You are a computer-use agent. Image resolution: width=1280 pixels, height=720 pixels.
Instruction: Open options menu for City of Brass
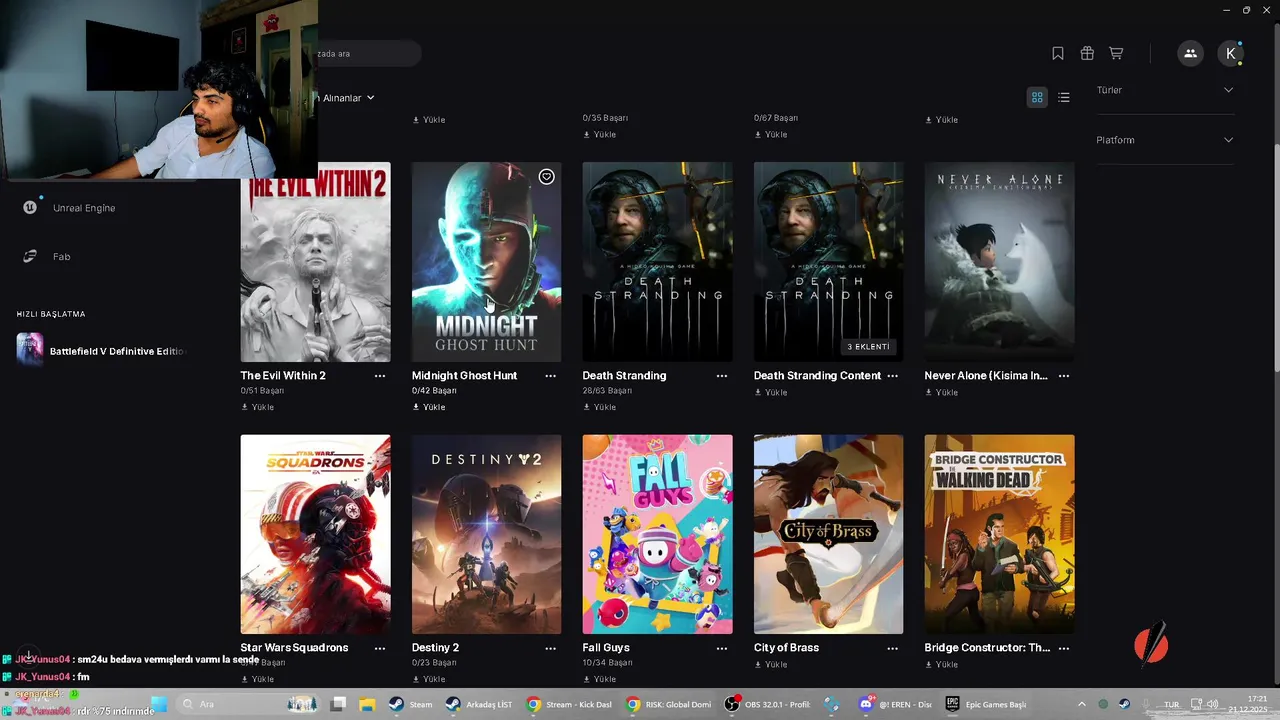[x=893, y=648]
